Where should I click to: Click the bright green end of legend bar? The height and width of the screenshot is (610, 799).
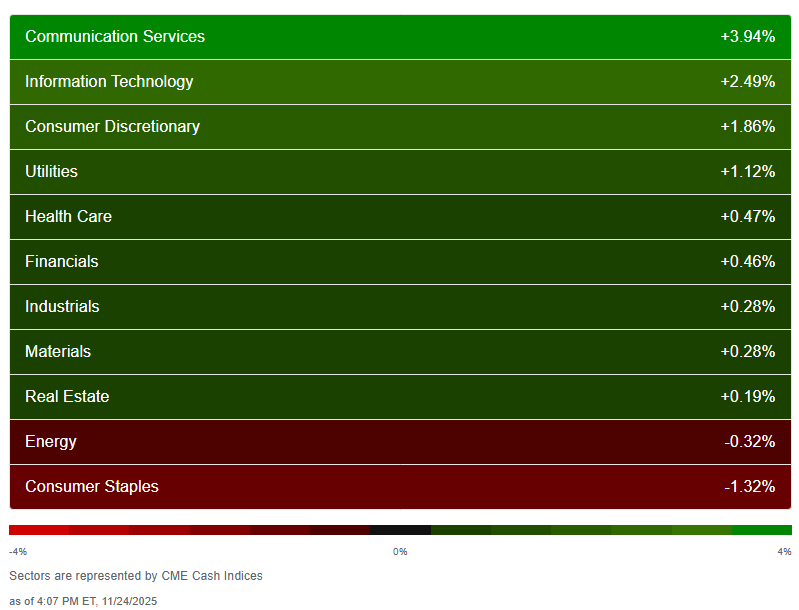(x=762, y=530)
